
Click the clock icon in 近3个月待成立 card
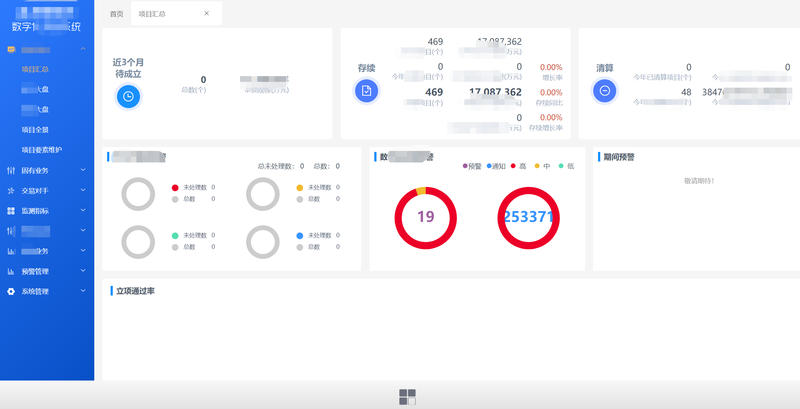click(x=128, y=96)
